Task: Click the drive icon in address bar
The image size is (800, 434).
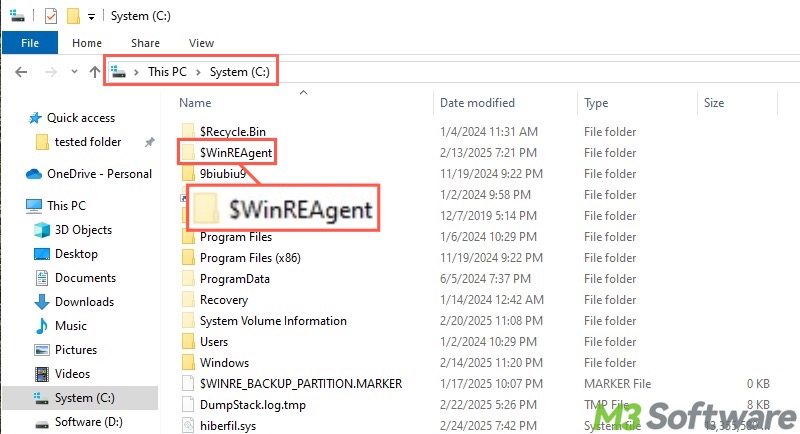Action: [x=118, y=72]
